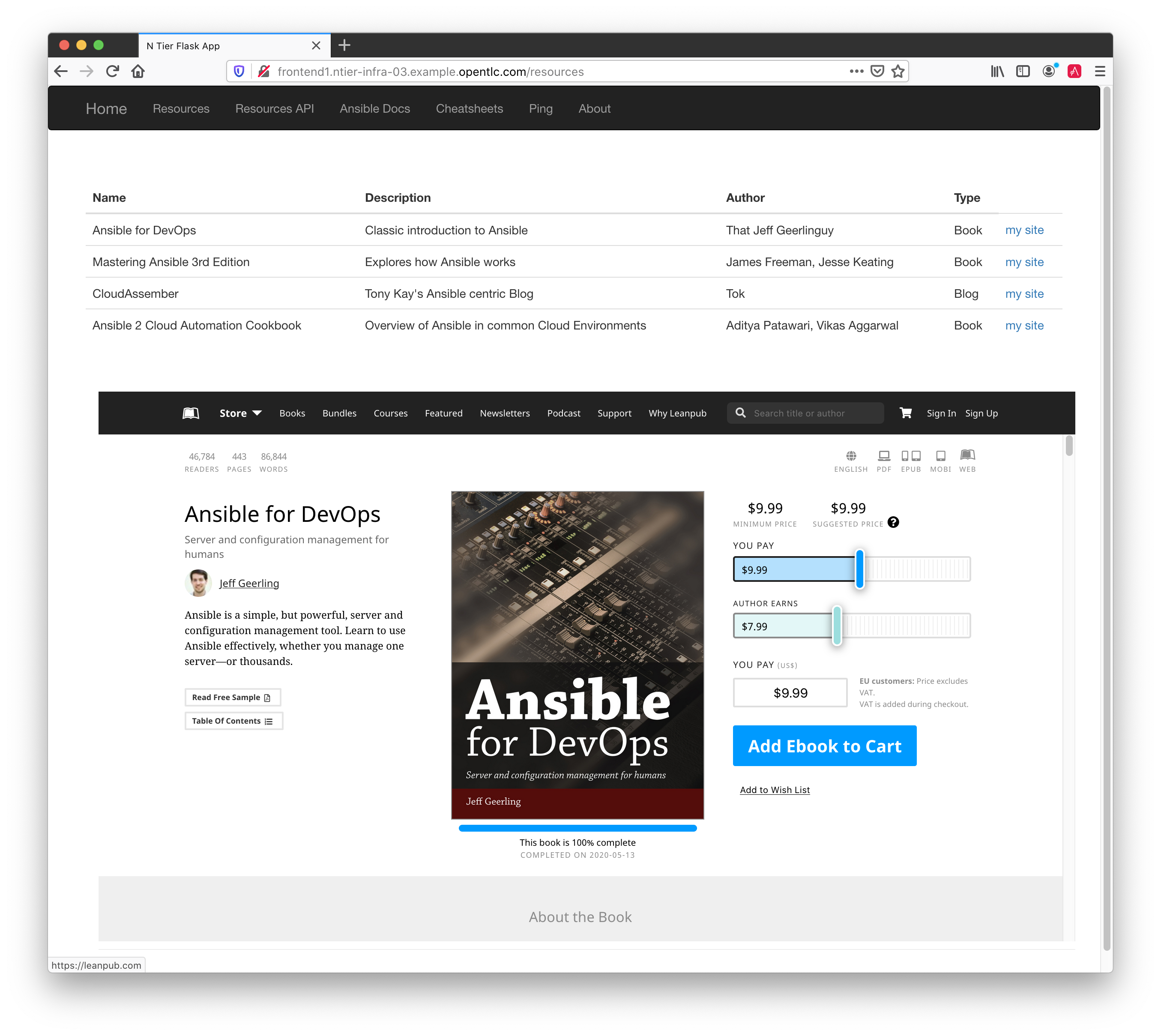Open Cheatsheets in the navbar
Viewport: 1161px width, 1036px height.
click(470, 108)
